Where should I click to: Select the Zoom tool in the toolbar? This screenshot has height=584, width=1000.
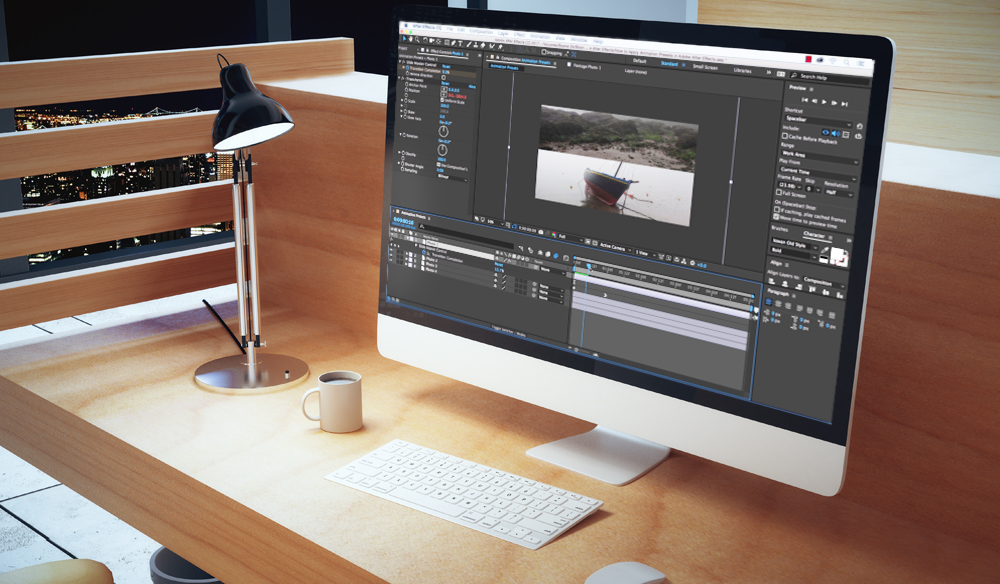point(416,42)
